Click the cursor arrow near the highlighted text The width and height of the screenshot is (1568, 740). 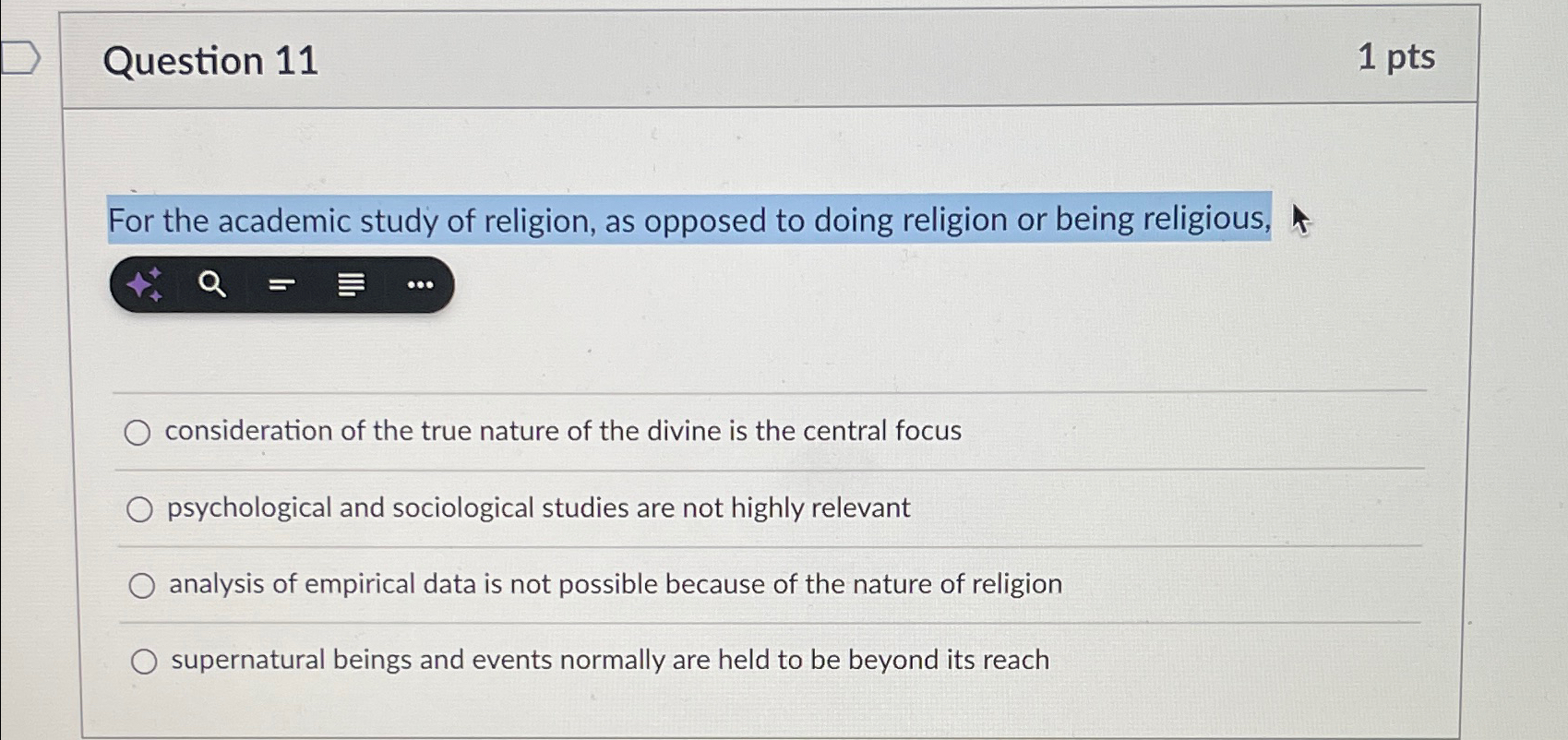[1300, 221]
